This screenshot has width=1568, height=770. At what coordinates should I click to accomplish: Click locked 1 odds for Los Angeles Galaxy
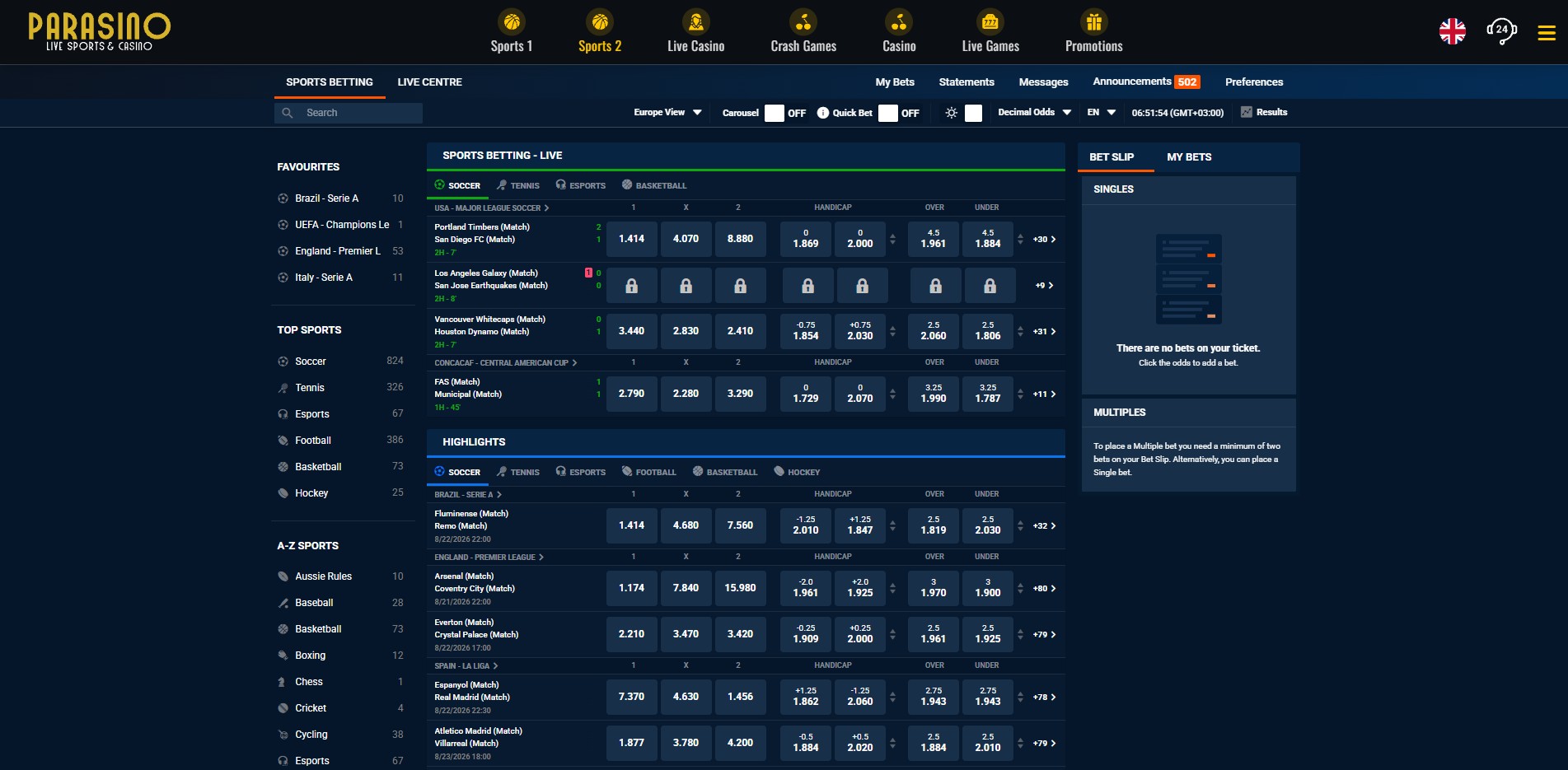(631, 285)
